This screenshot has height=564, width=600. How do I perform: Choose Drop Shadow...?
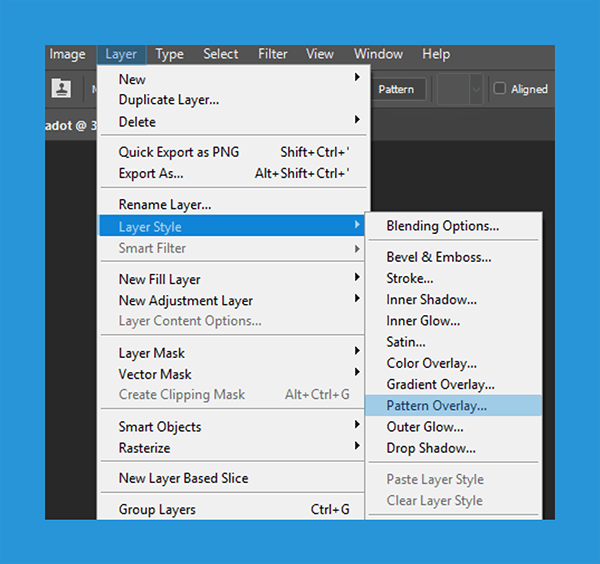[x=454, y=448]
